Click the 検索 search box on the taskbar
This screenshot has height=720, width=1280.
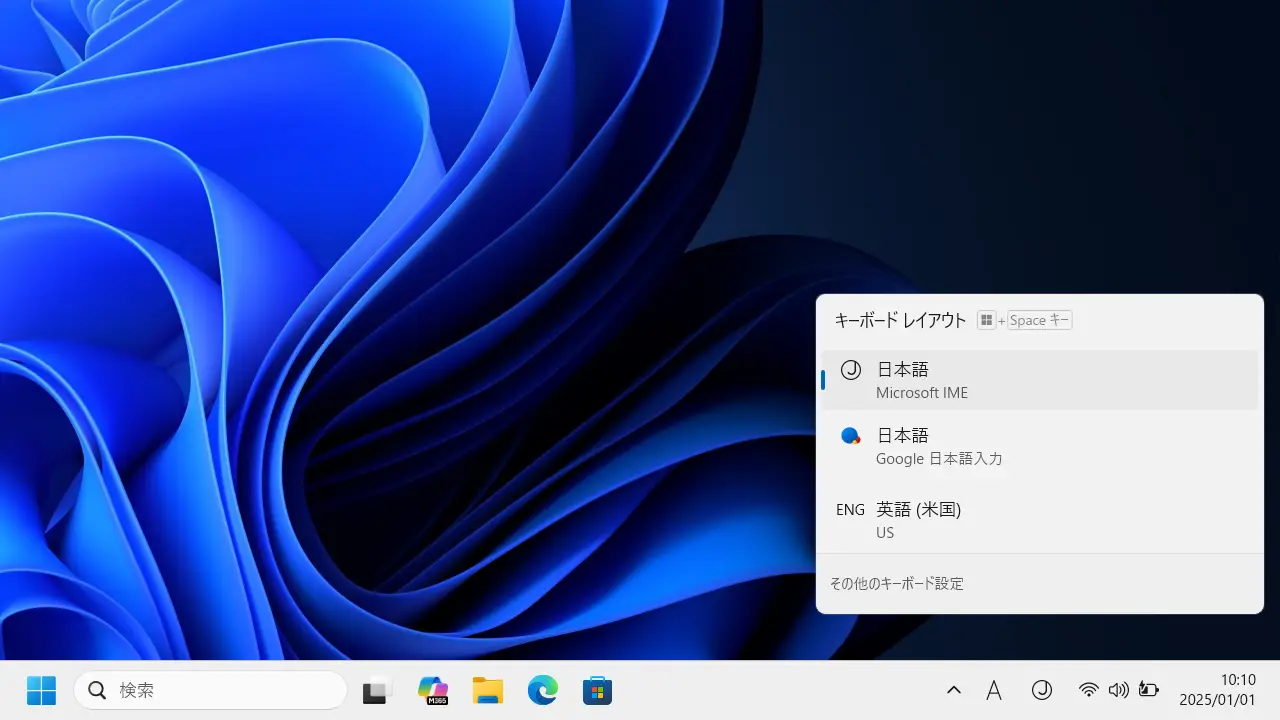tap(210, 690)
